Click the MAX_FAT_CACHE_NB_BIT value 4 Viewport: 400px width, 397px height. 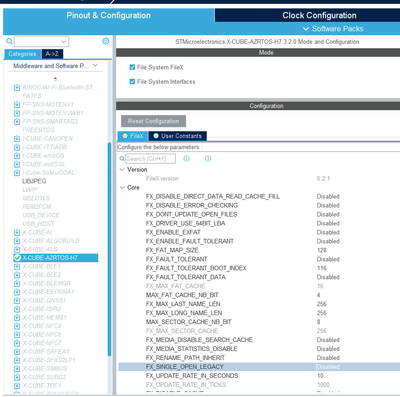[318, 295]
